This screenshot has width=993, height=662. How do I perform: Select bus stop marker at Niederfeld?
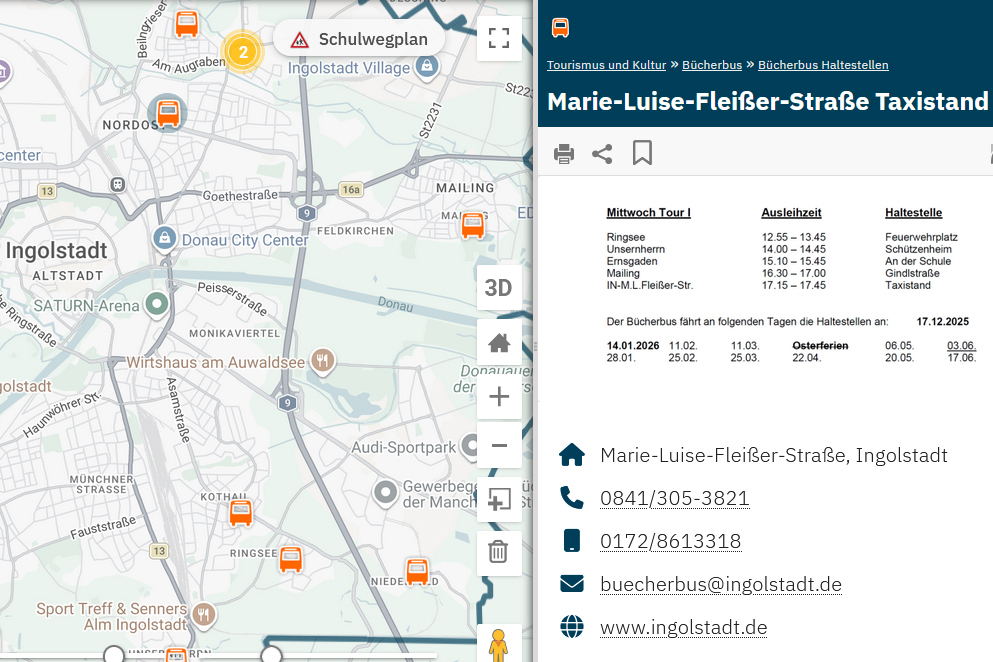click(417, 571)
